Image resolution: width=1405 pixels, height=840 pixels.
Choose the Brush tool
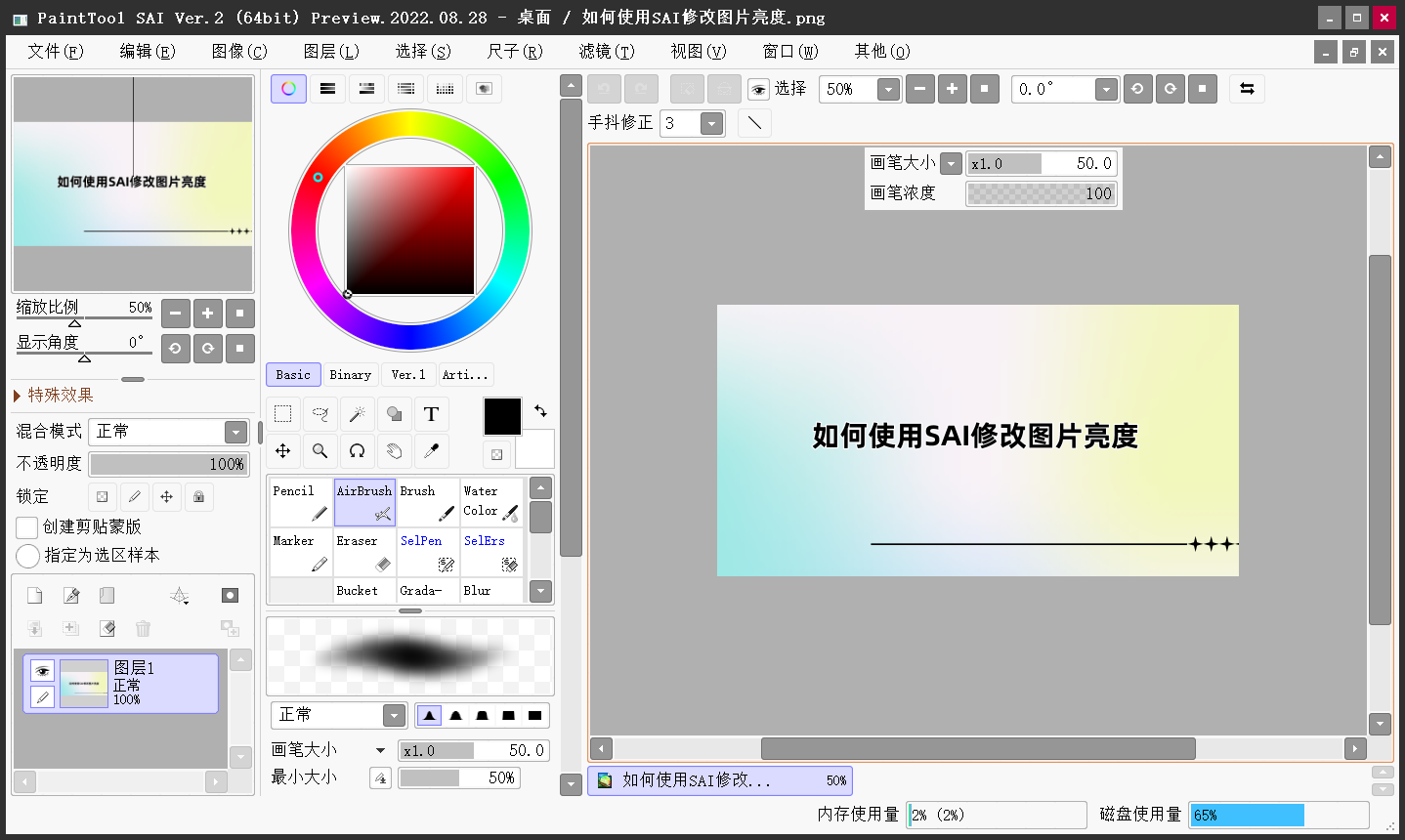[x=428, y=502]
